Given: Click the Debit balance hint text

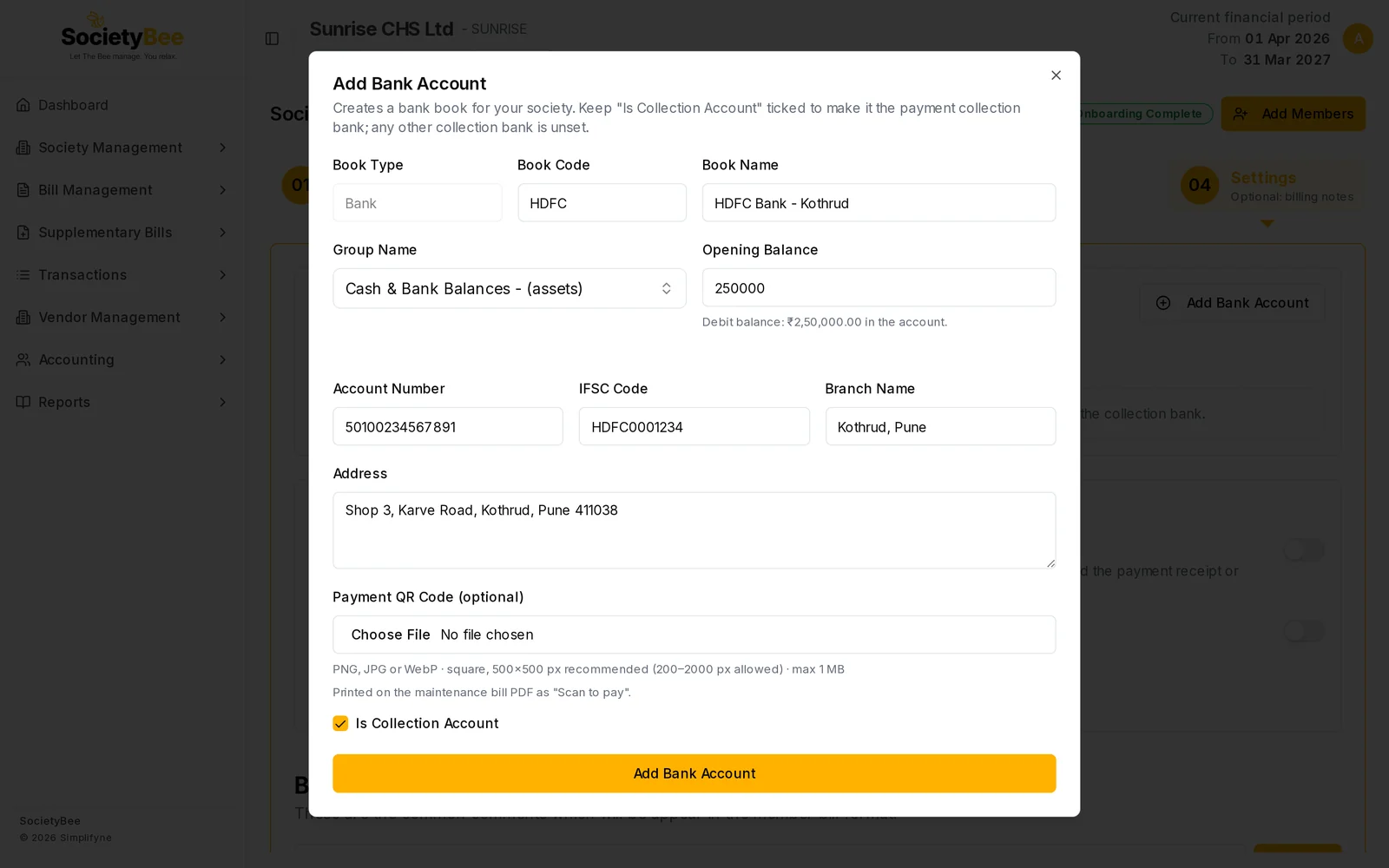Looking at the screenshot, I should point(825,322).
